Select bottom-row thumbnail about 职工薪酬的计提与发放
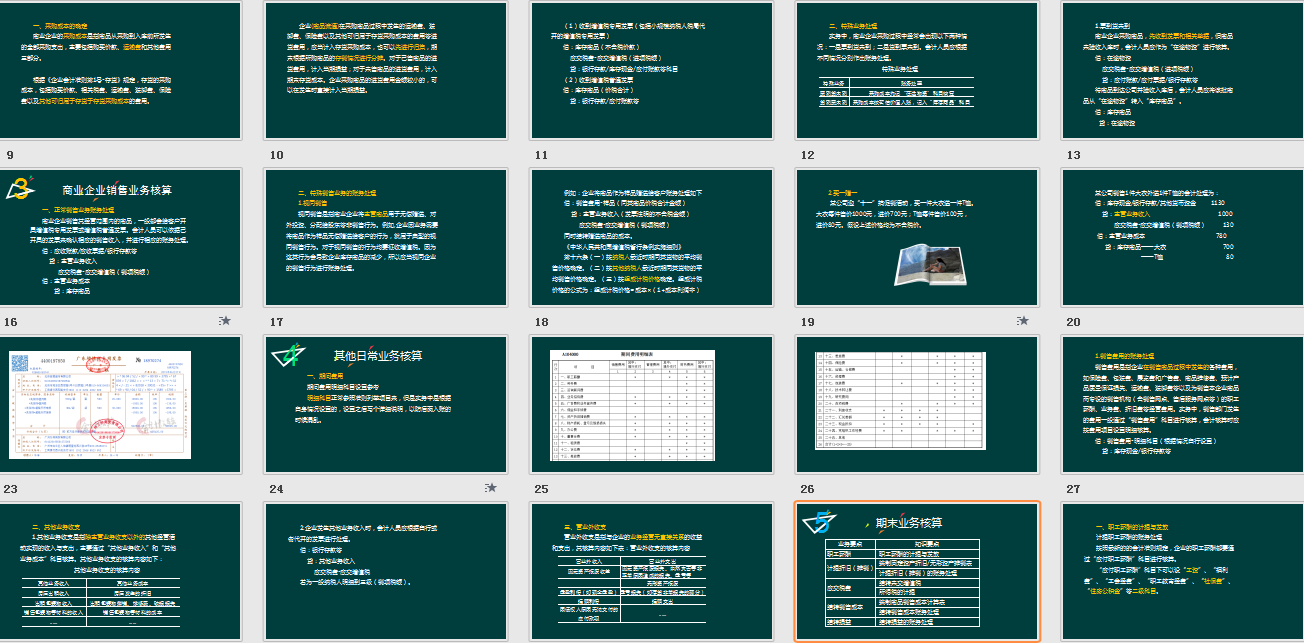Screen dimensions: 1304x643 coord(1181,571)
